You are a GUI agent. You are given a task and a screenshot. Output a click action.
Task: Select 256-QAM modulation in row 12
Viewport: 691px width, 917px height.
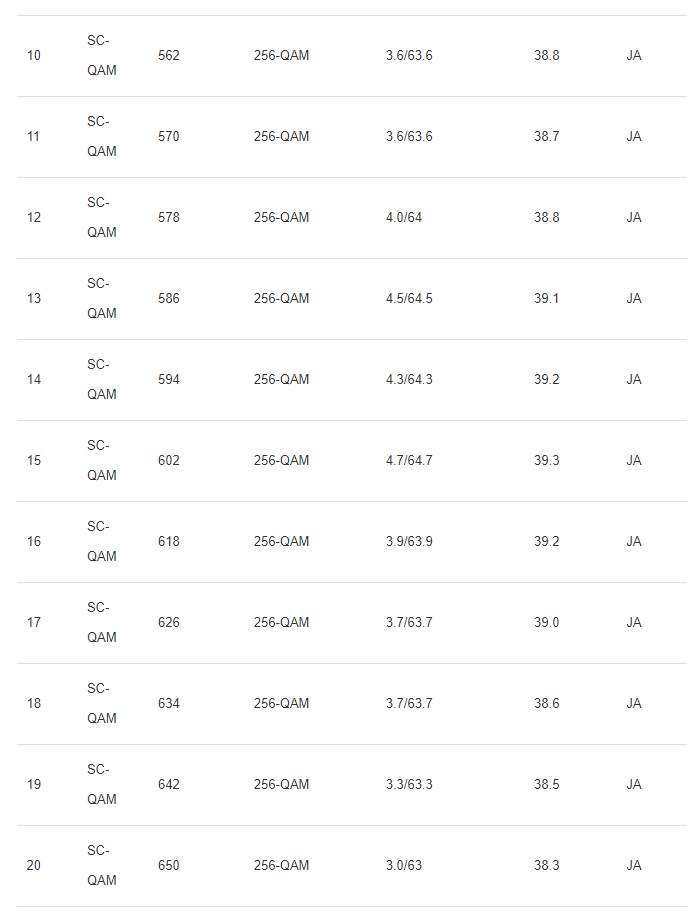click(x=281, y=218)
